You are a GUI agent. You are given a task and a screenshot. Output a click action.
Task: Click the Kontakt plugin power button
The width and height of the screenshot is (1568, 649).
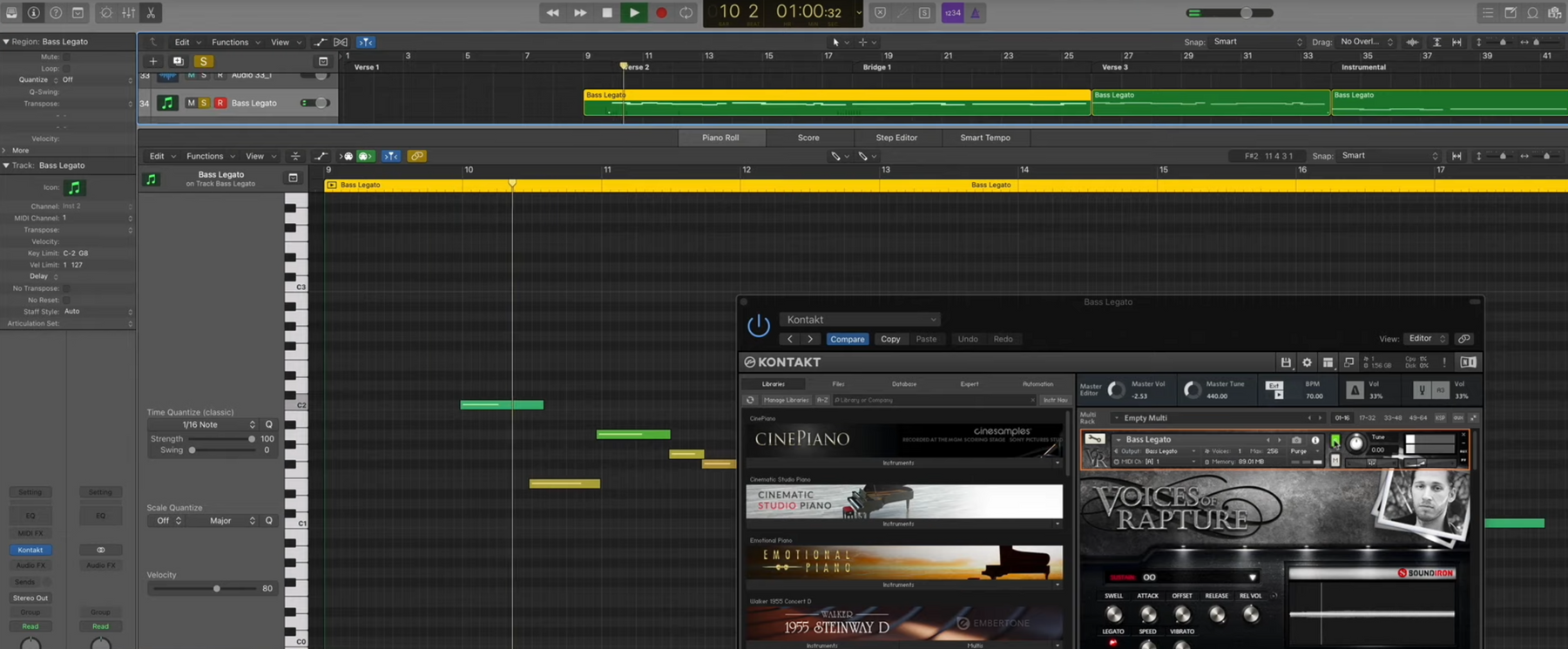coord(758,326)
